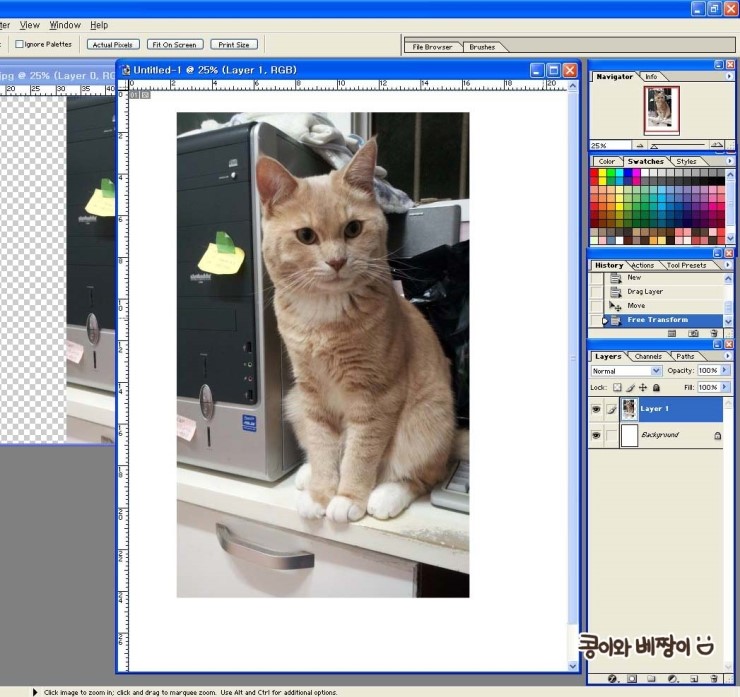
Task: Switch to the Tool Presets tab
Action: coord(686,266)
